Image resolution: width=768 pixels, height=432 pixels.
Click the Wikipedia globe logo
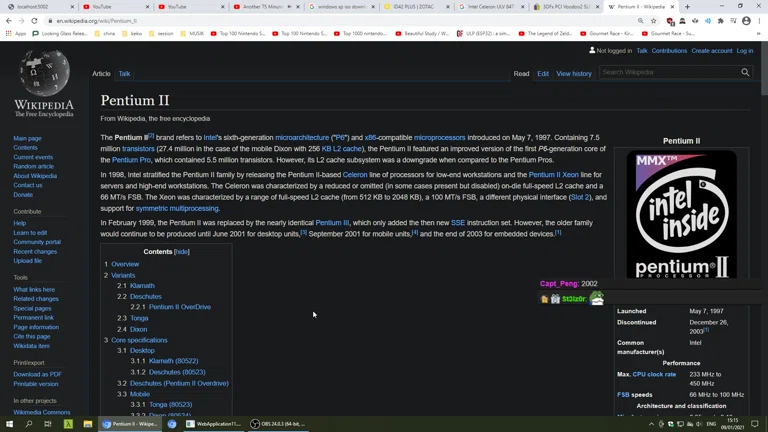[44, 73]
